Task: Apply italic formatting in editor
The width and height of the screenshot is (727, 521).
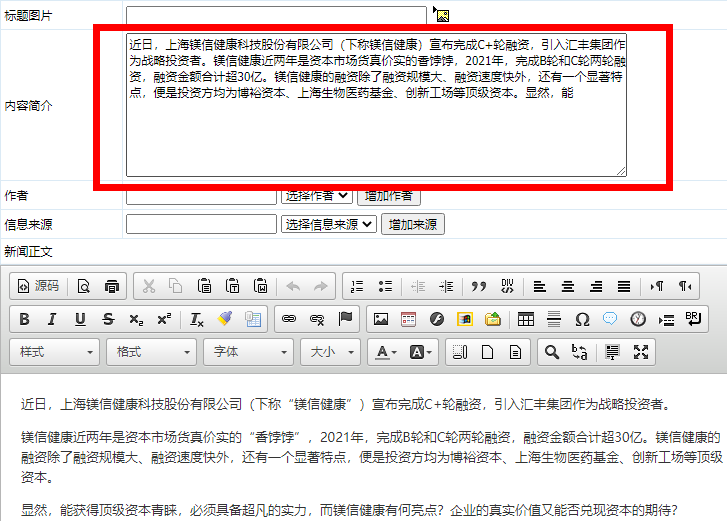Action: click(52, 320)
